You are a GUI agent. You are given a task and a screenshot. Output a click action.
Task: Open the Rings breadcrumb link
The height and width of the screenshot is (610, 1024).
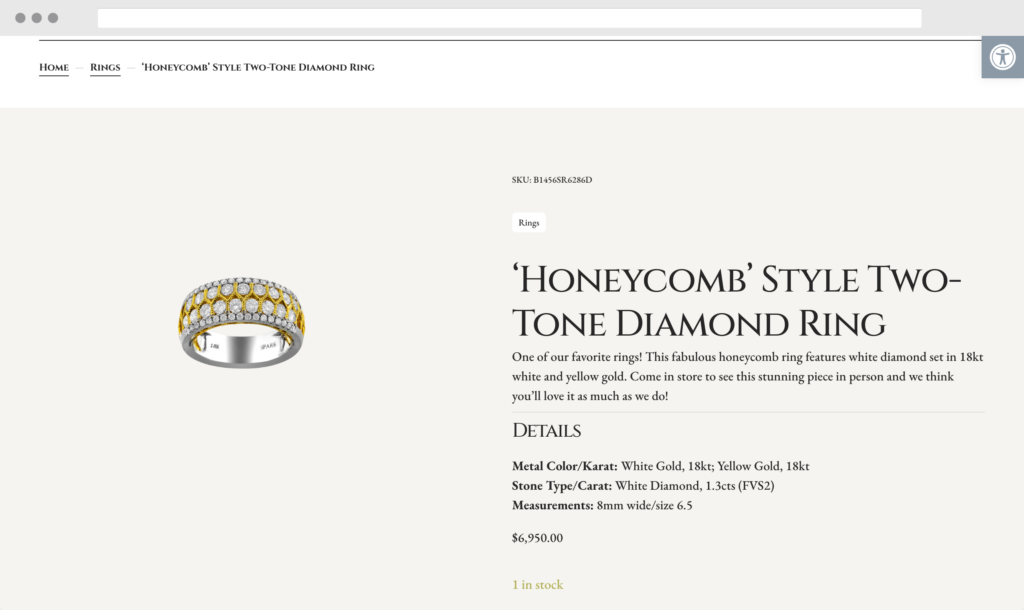(x=105, y=68)
